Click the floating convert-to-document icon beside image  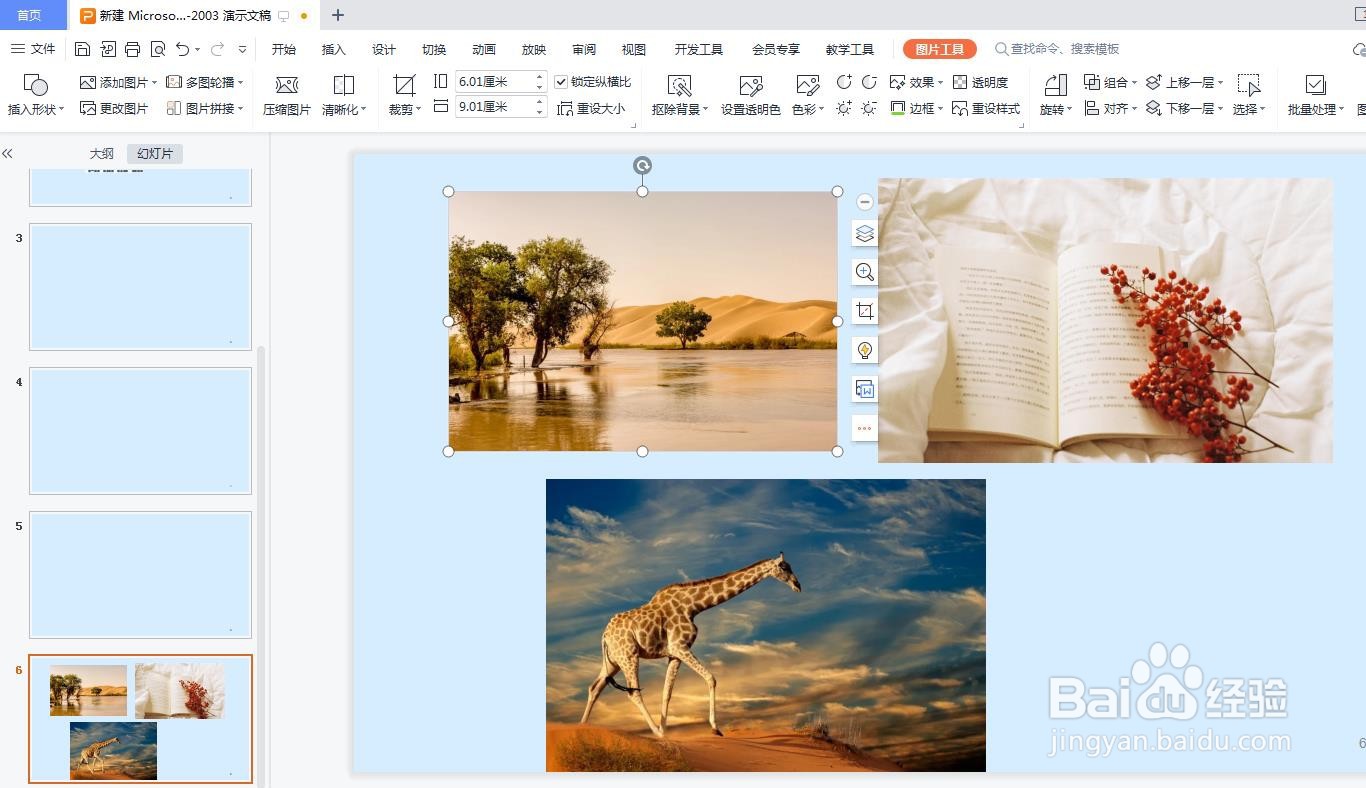[x=865, y=389]
